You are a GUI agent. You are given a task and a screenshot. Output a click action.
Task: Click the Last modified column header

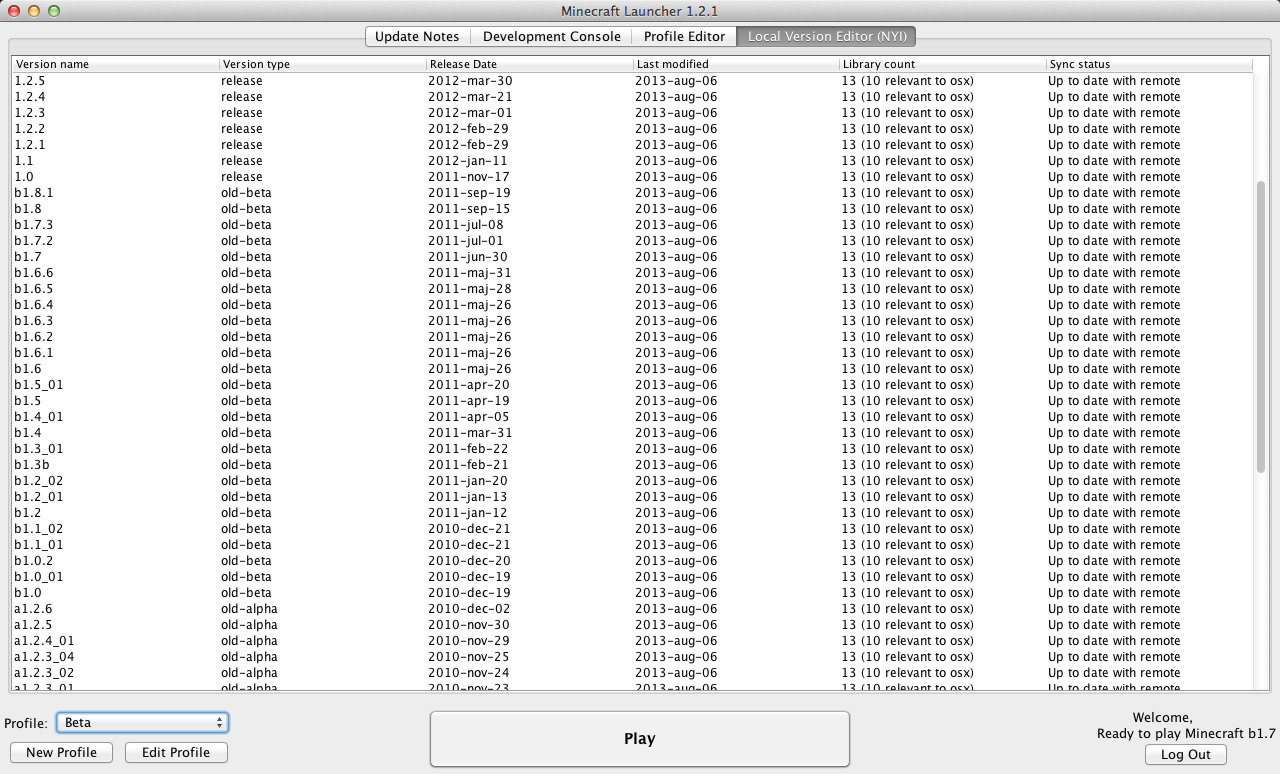736,64
